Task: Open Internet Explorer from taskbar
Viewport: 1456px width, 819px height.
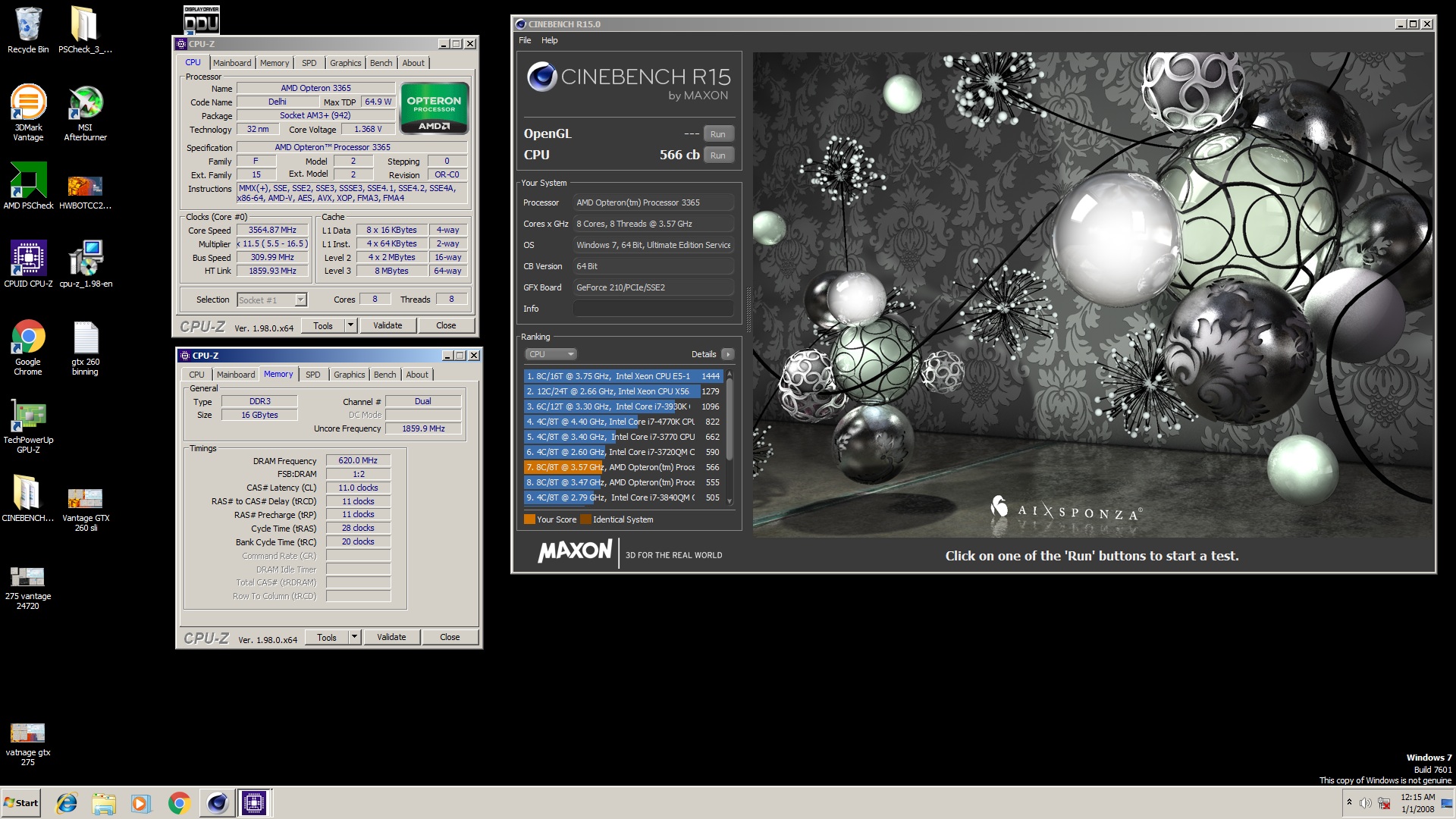Action: click(67, 803)
